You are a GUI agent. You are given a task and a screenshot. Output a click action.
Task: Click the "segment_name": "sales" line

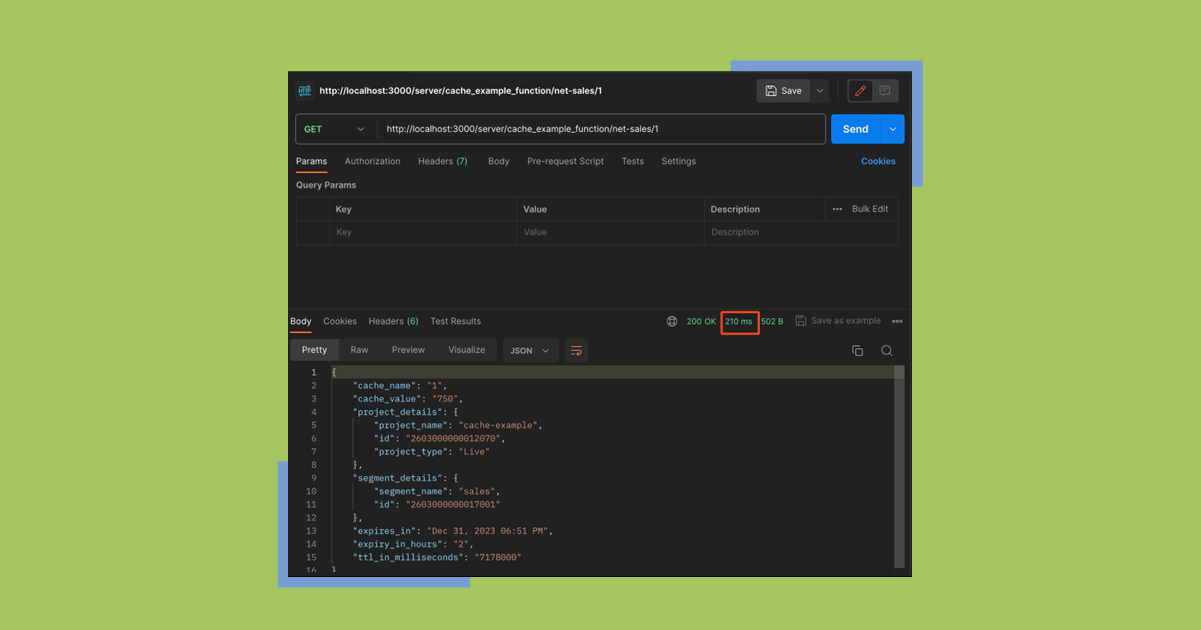(x=437, y=491)
